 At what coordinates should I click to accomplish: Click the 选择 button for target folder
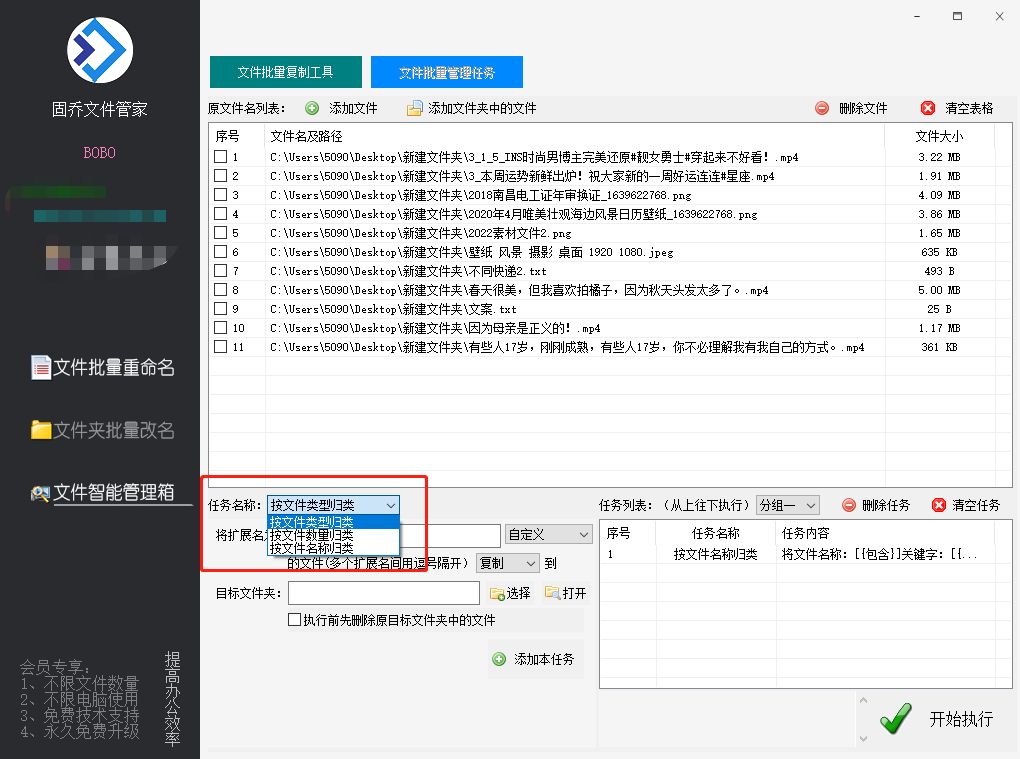[x=512, y=593]
